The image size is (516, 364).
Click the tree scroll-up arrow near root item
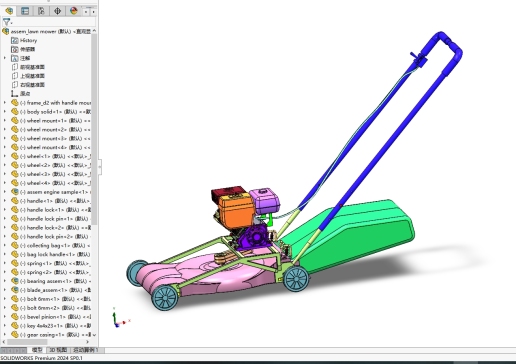click(94, 31)
